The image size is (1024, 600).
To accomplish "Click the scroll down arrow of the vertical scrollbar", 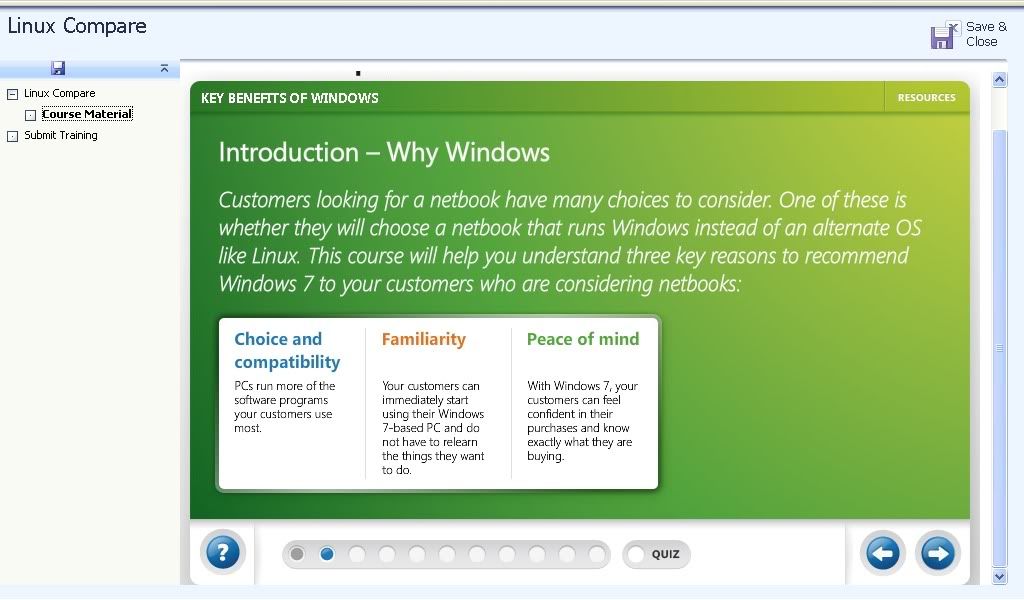I will point(999,576).
